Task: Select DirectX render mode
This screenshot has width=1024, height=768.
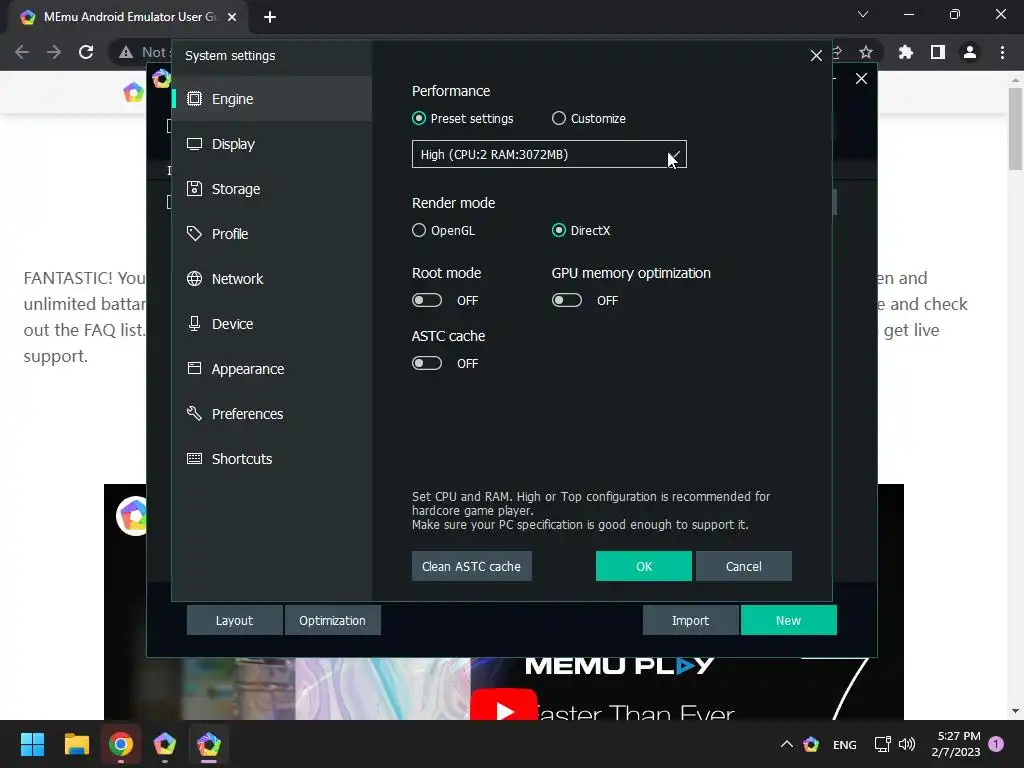Action: tap(558, 231)
